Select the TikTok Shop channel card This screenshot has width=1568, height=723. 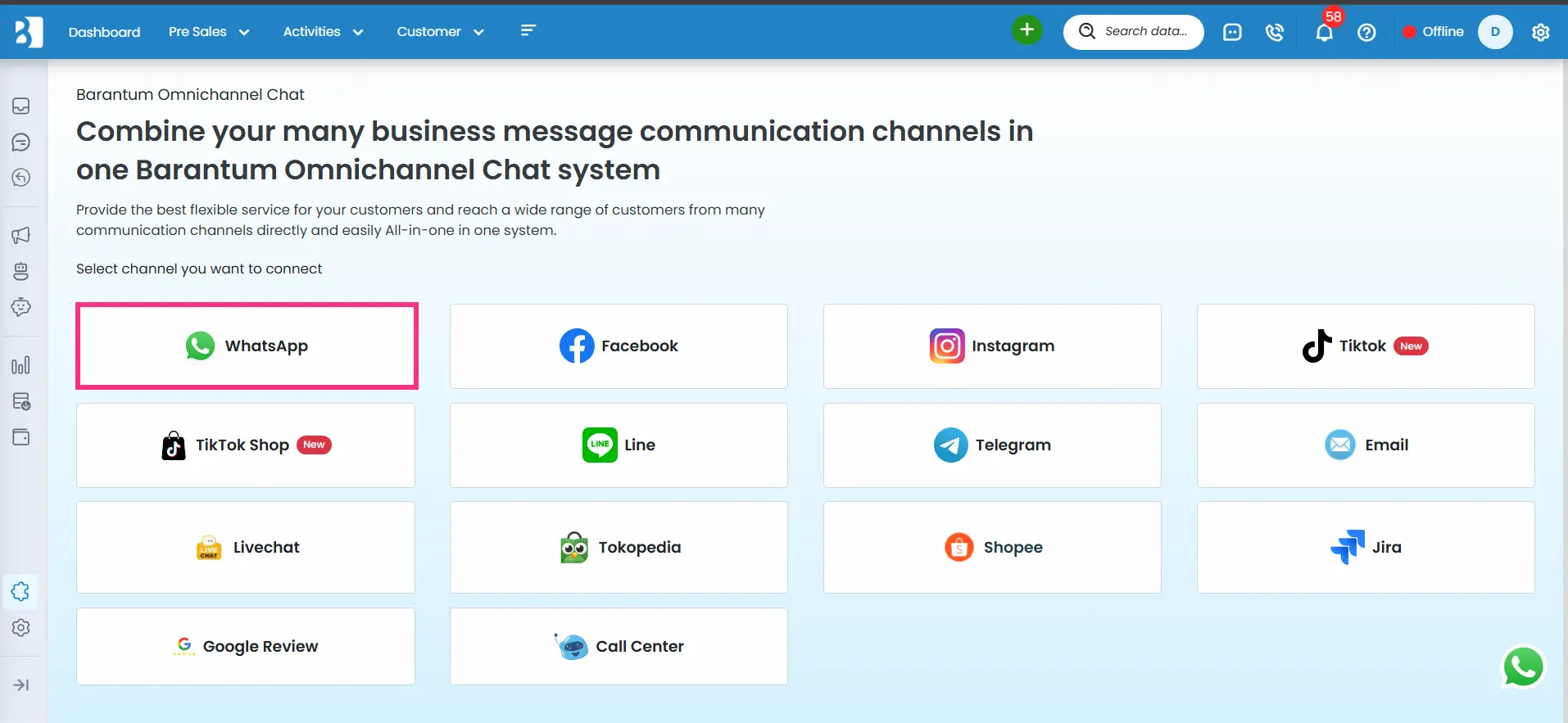pos(246,445)
